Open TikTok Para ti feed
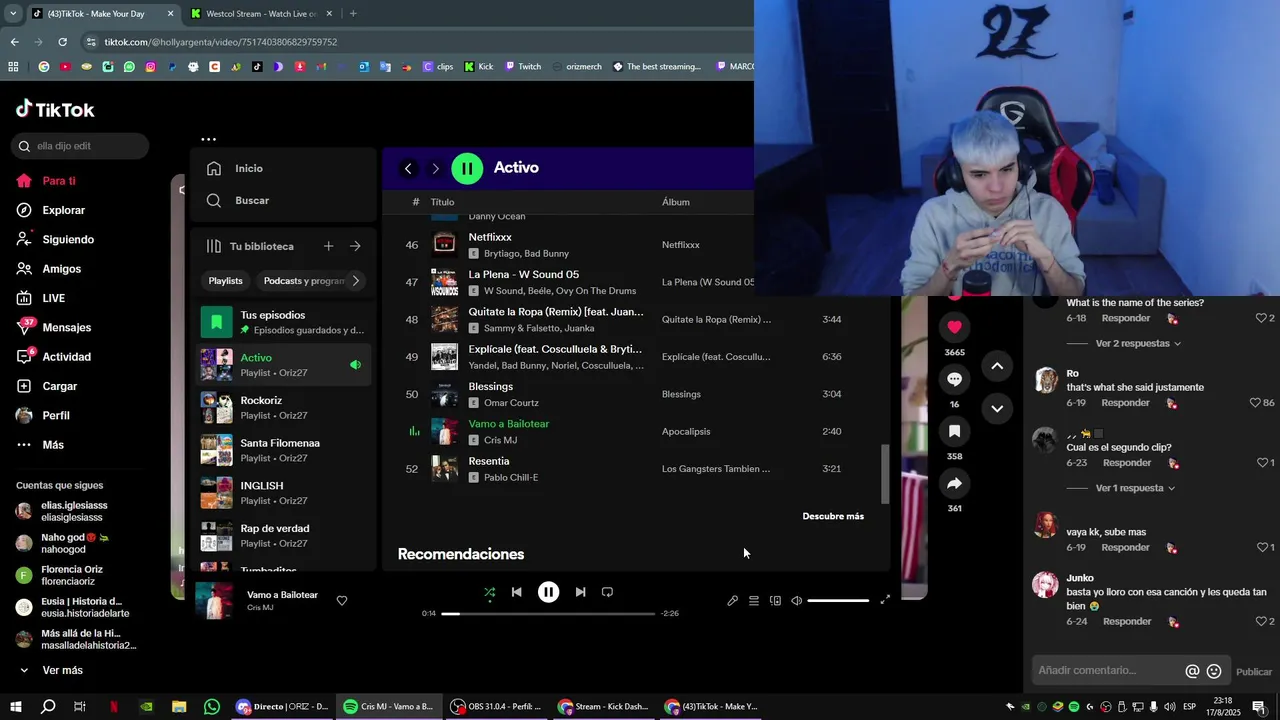The height and width of the screenshot is (720, 1280). click(x=58, y=181)
